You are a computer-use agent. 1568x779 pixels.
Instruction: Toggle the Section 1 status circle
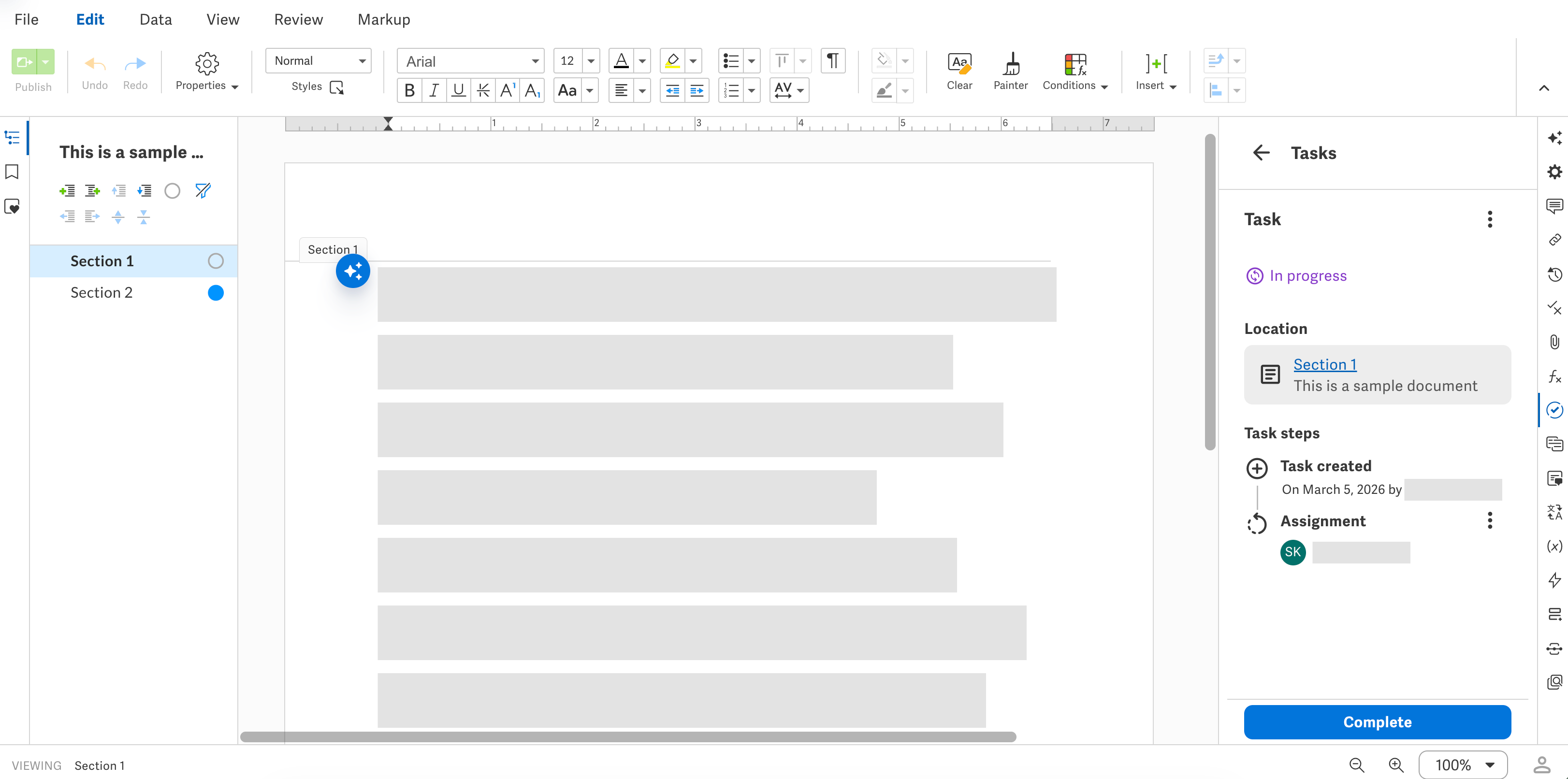[216, 261]
